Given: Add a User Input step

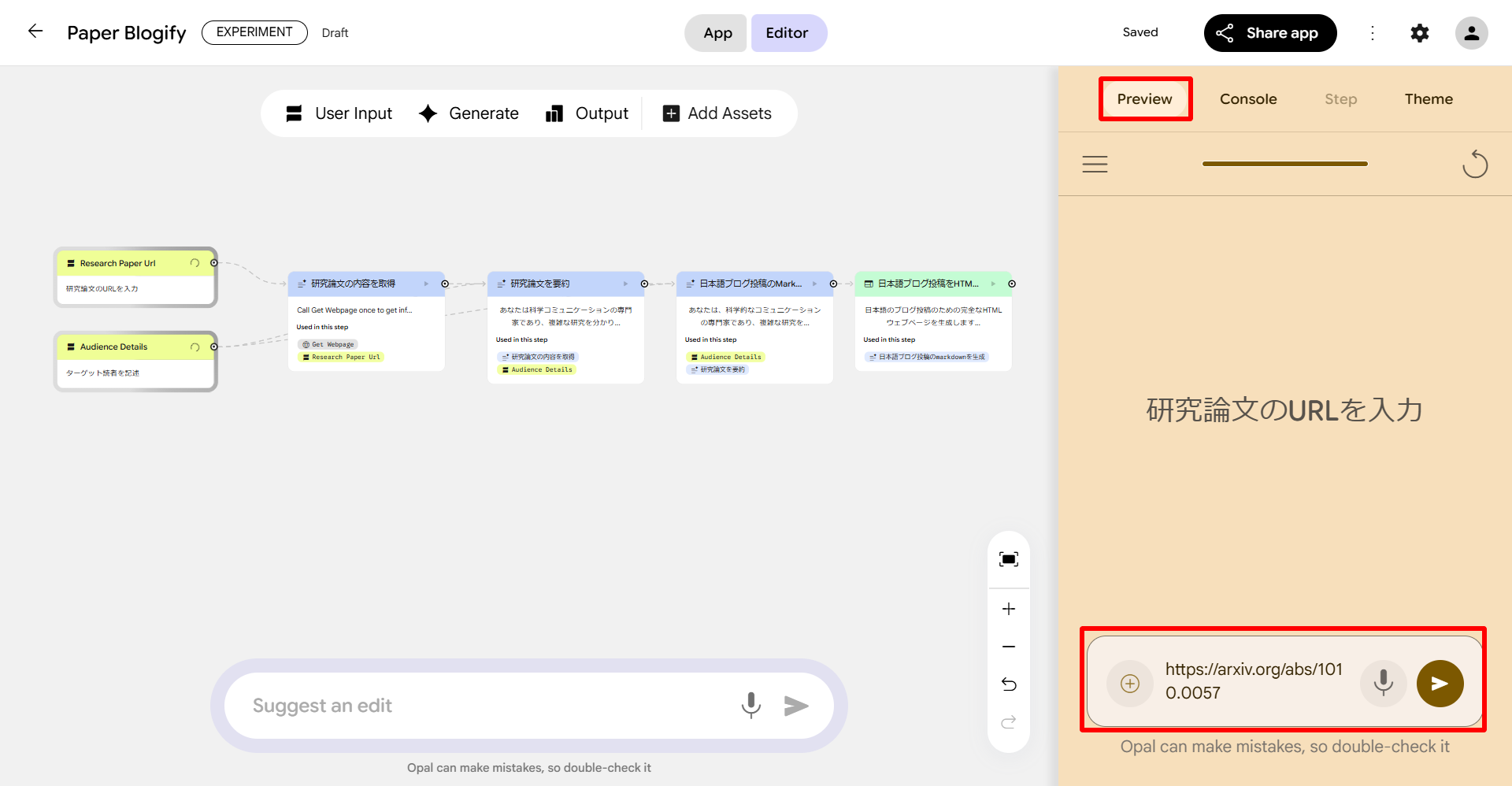Looking at the screenshot, I should point(339,113).
